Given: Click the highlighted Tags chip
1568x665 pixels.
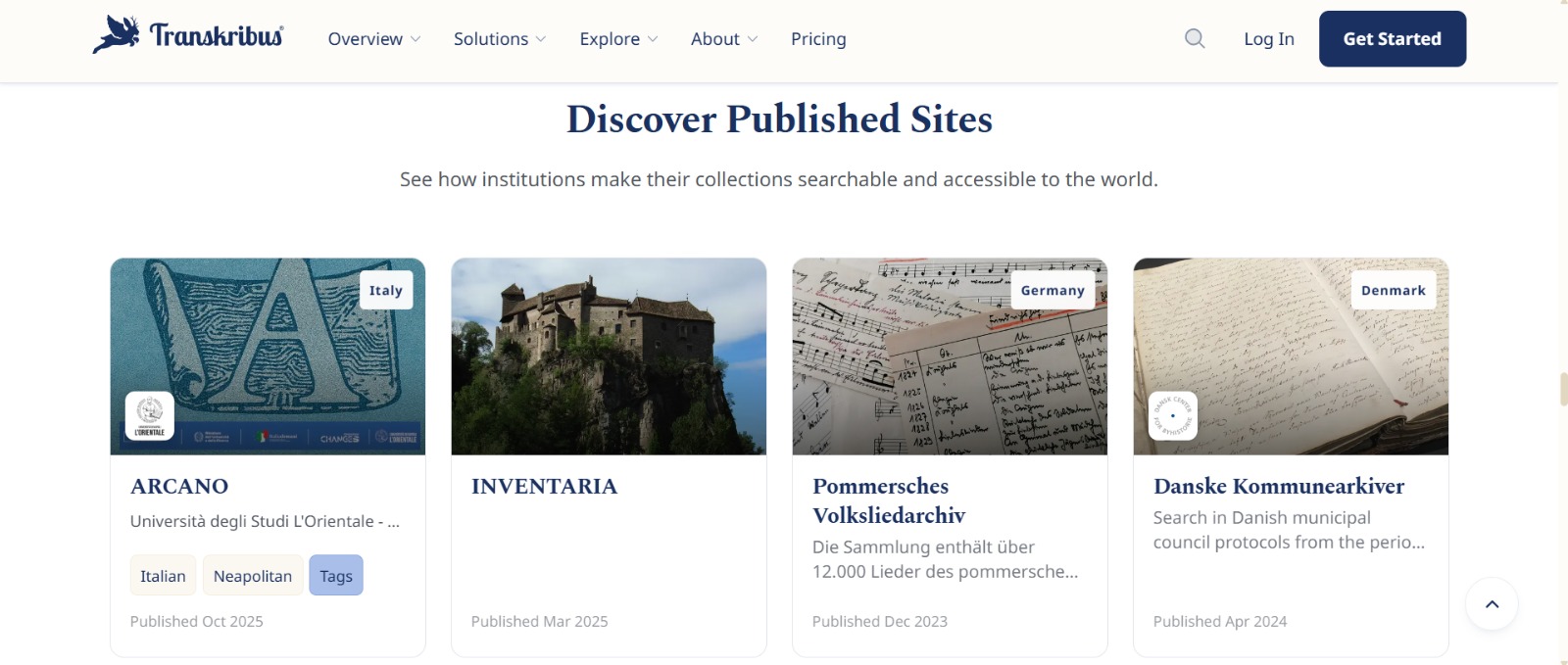Looking at the screenshot, I should (x=336, y=576).
